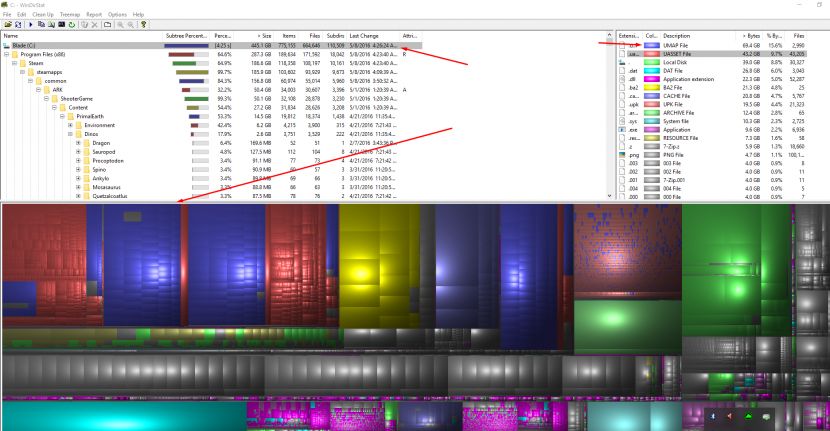Click the Steam folder icon
This screenshot has height=431, width=830.
tap(23, 63)
